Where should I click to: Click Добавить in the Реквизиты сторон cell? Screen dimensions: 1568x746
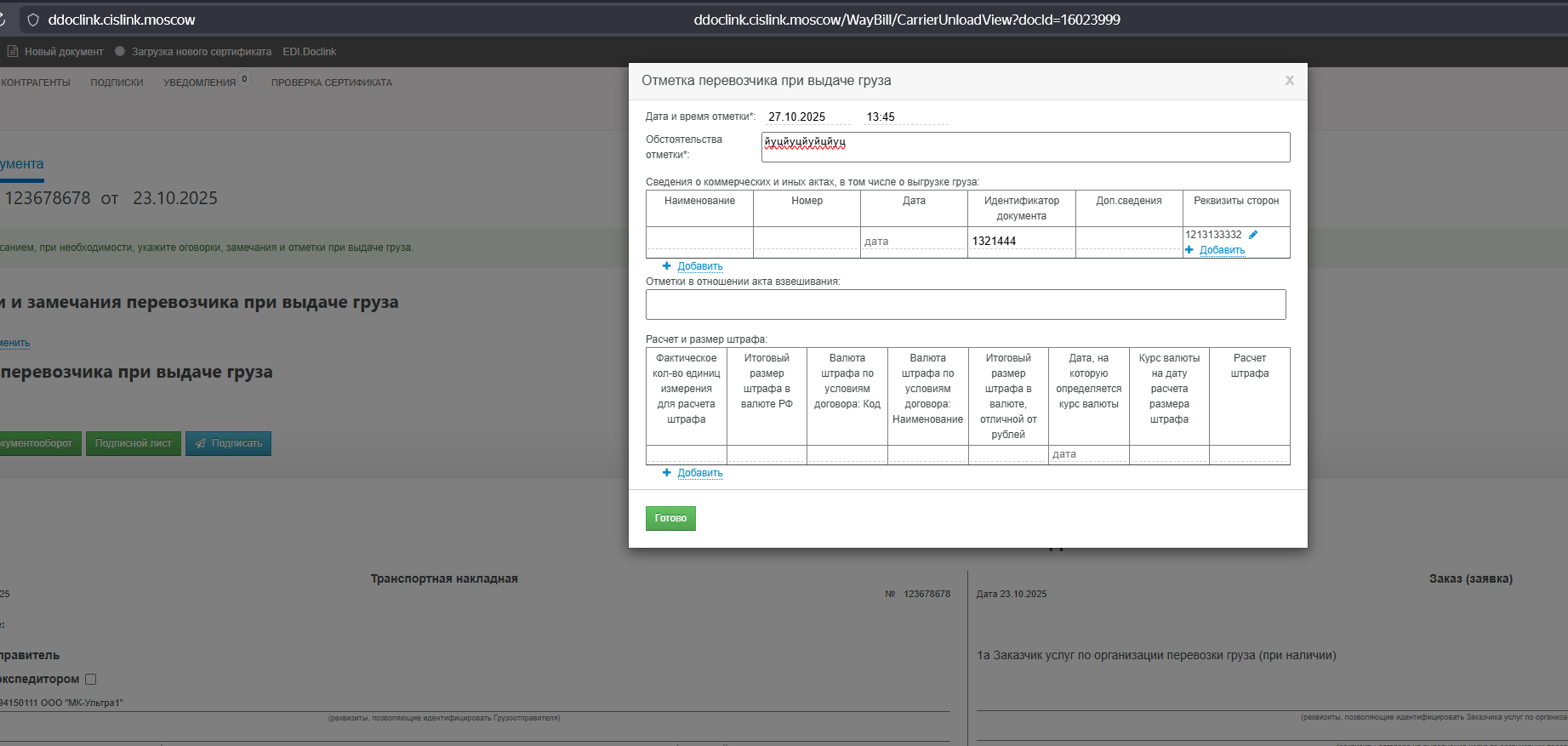tap(1222, 250)
